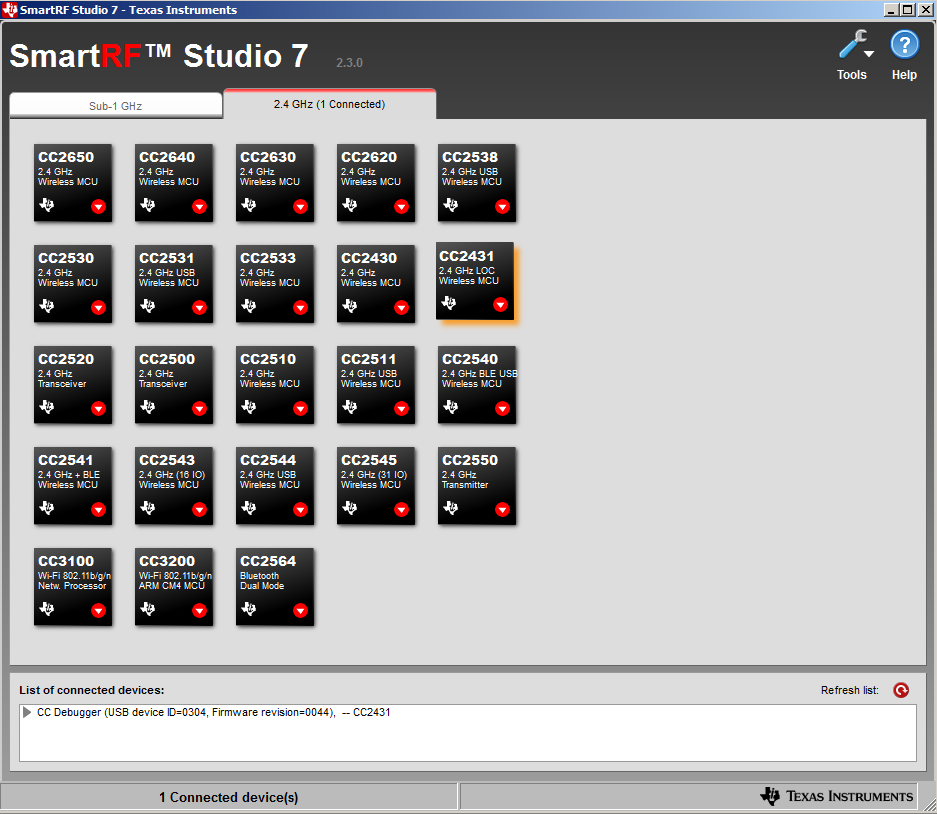The height and width of the screenshot is (814, 937).
Task: Select the CC2510 Wireless MCU tile
Action: coord(275,385)
